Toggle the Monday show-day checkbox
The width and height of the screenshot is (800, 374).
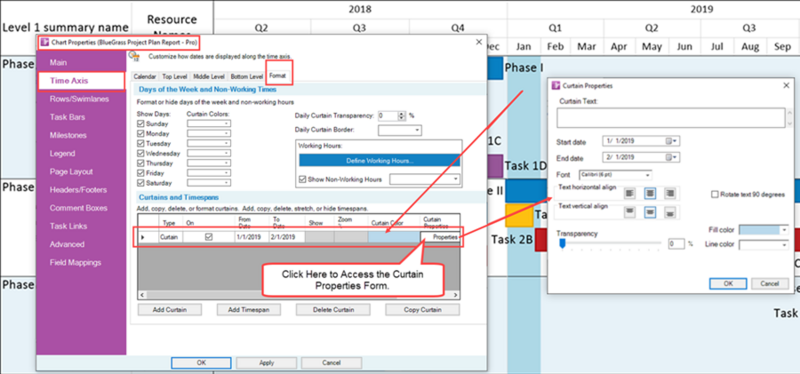coord(141,133)
